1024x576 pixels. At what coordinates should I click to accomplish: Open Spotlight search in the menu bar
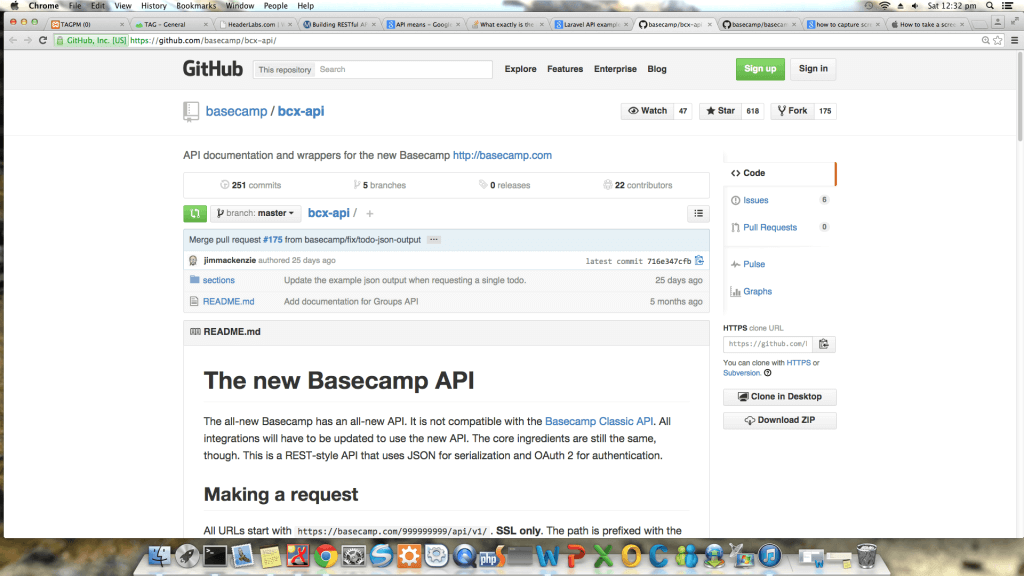point(990,6)
